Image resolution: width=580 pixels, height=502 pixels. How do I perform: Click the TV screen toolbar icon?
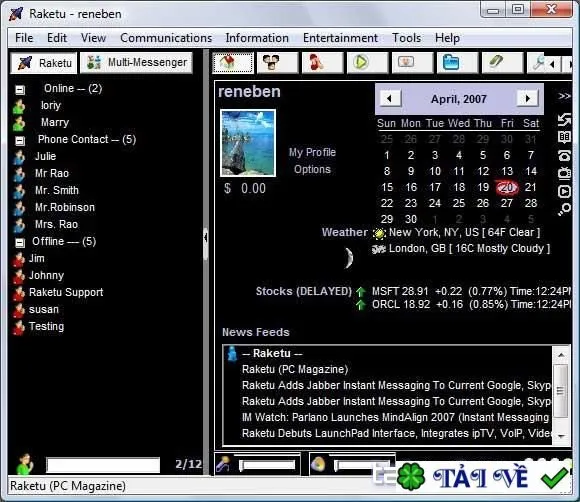click(x=412, y=63)
